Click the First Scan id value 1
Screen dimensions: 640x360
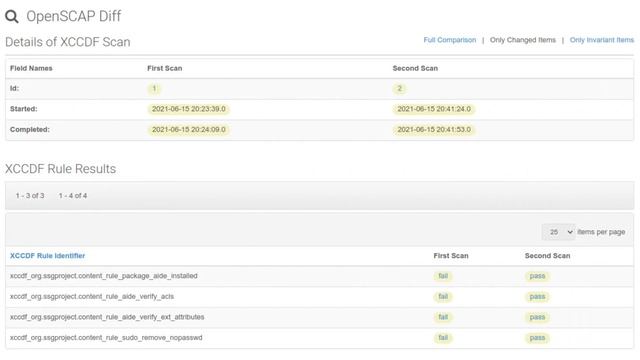154,89
